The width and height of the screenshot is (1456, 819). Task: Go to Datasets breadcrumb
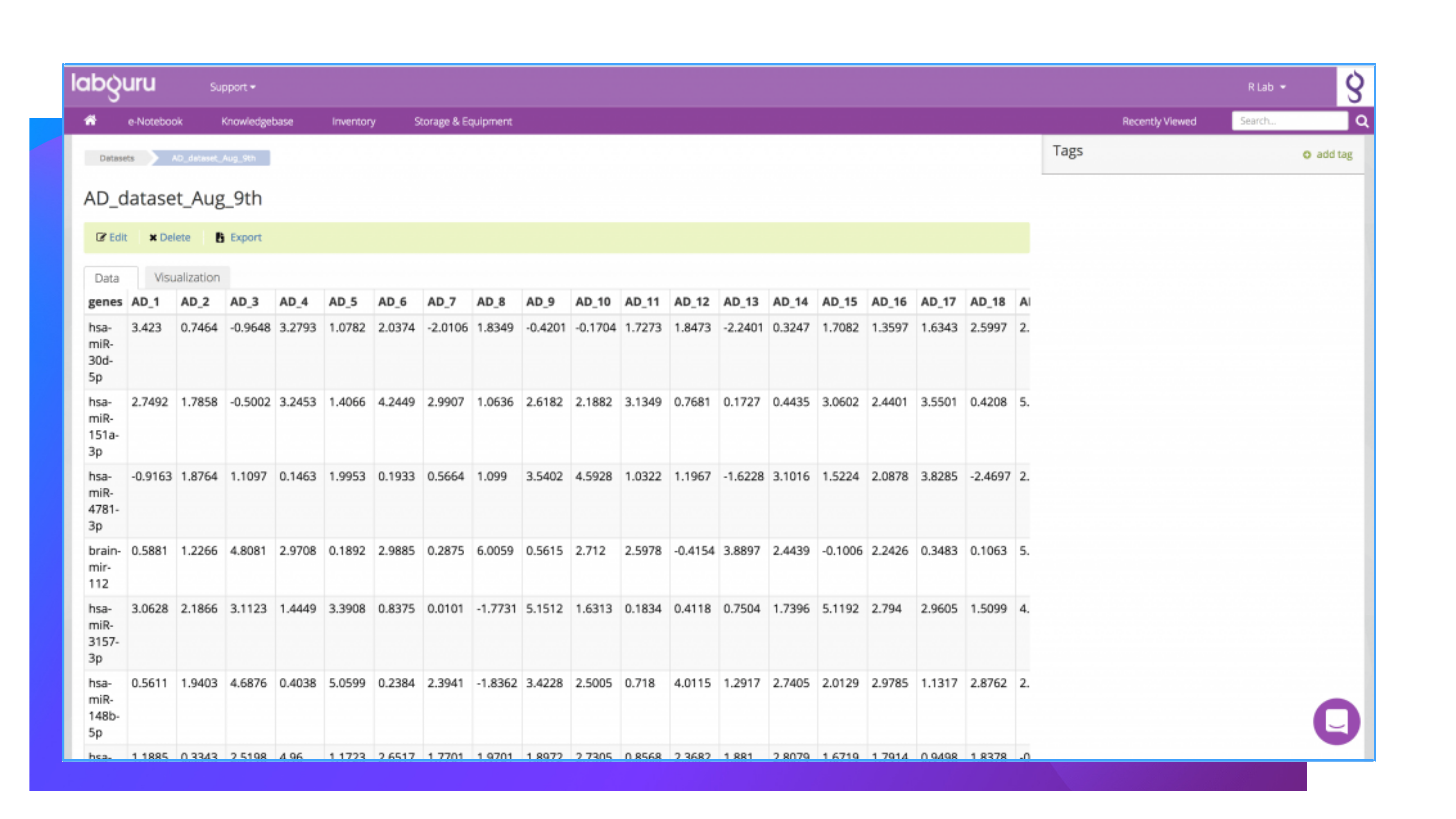coord(117,158)
